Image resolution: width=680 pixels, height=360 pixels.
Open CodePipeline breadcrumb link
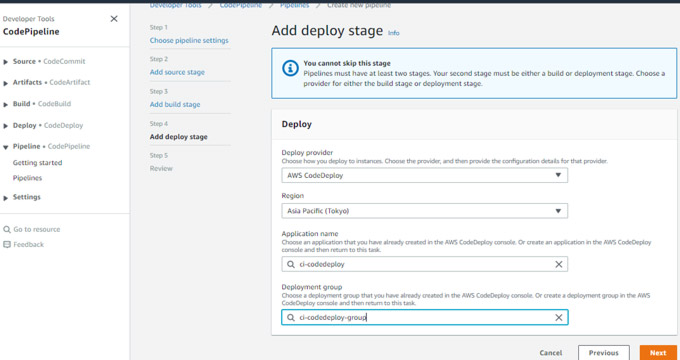point(241,5)
